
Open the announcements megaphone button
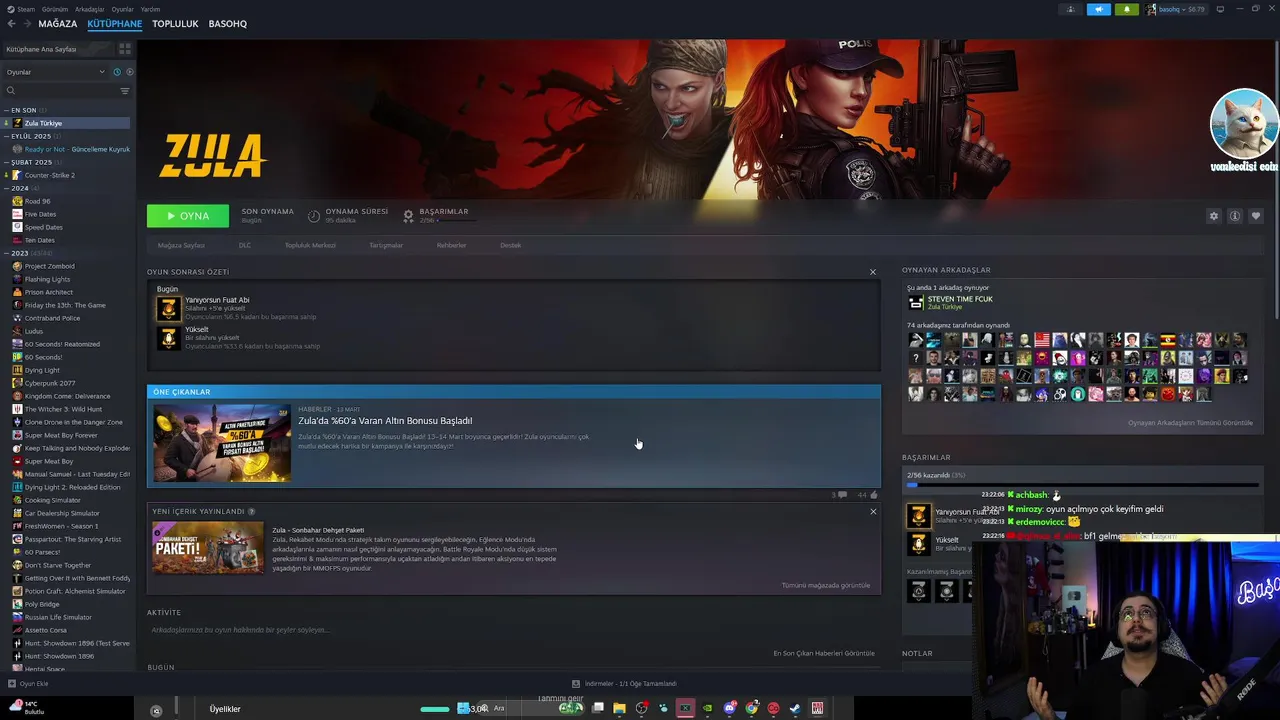coord(1098,9)
